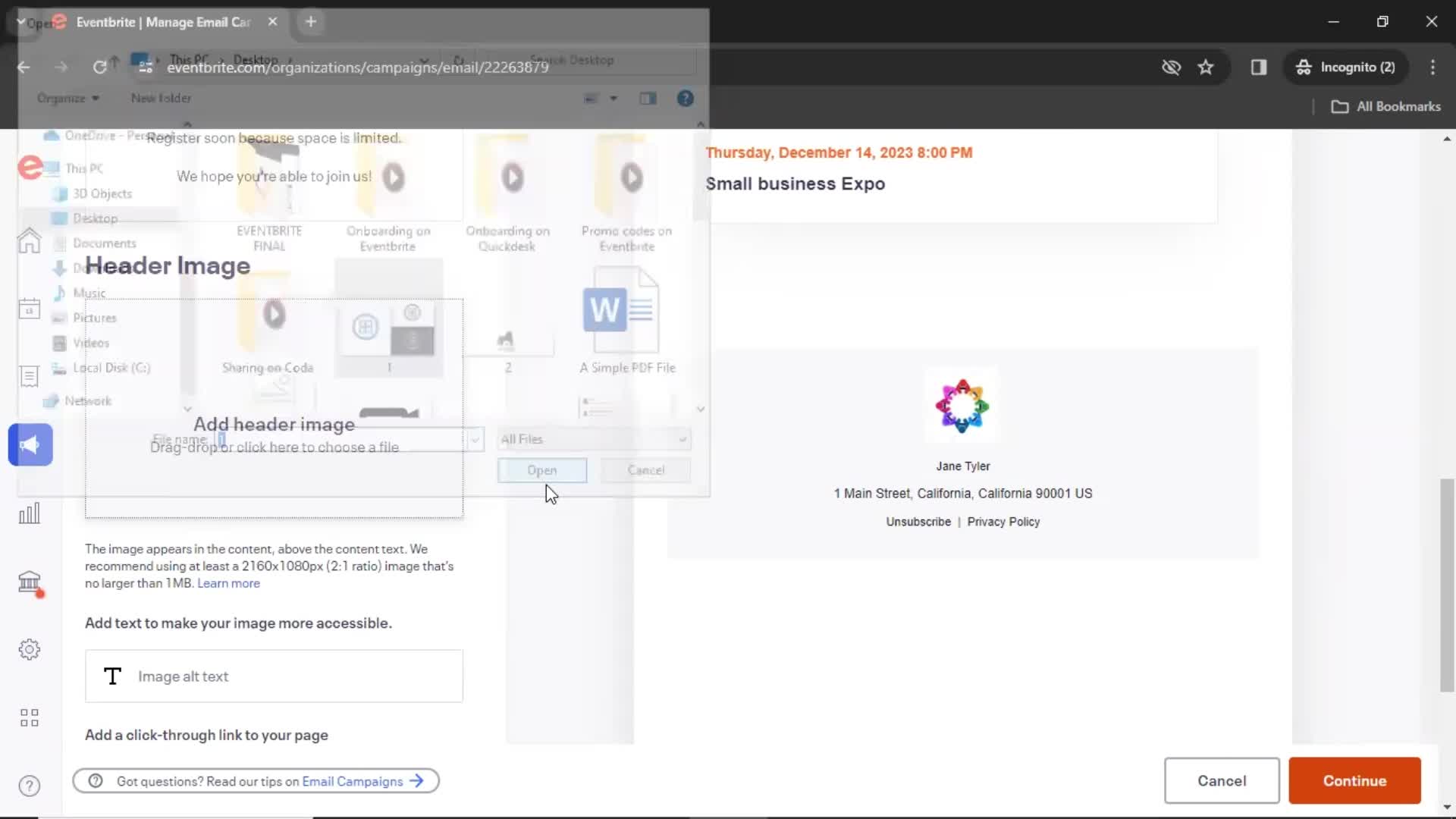This screenshot has height=819, width=1456.
Task: Click the Learn more link
Action: point(228,583)
